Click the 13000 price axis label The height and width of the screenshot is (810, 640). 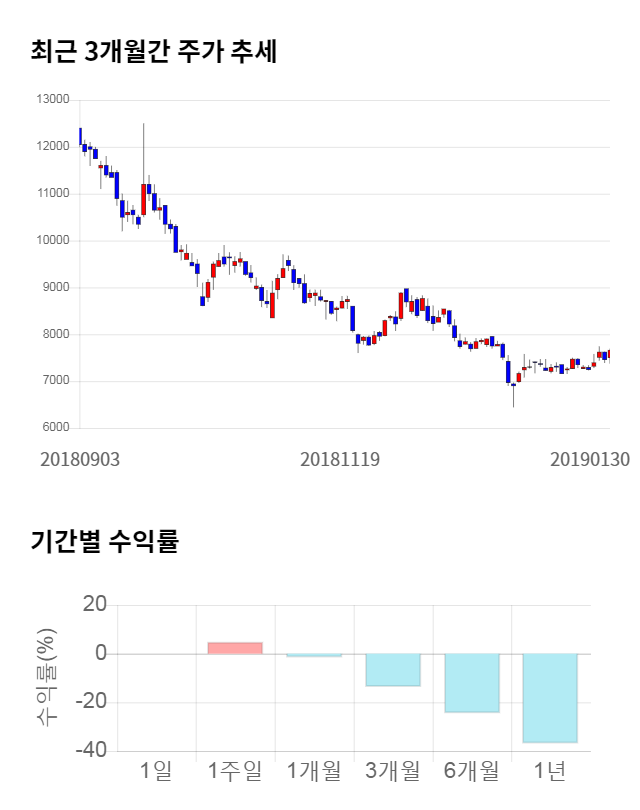(52, 100)
